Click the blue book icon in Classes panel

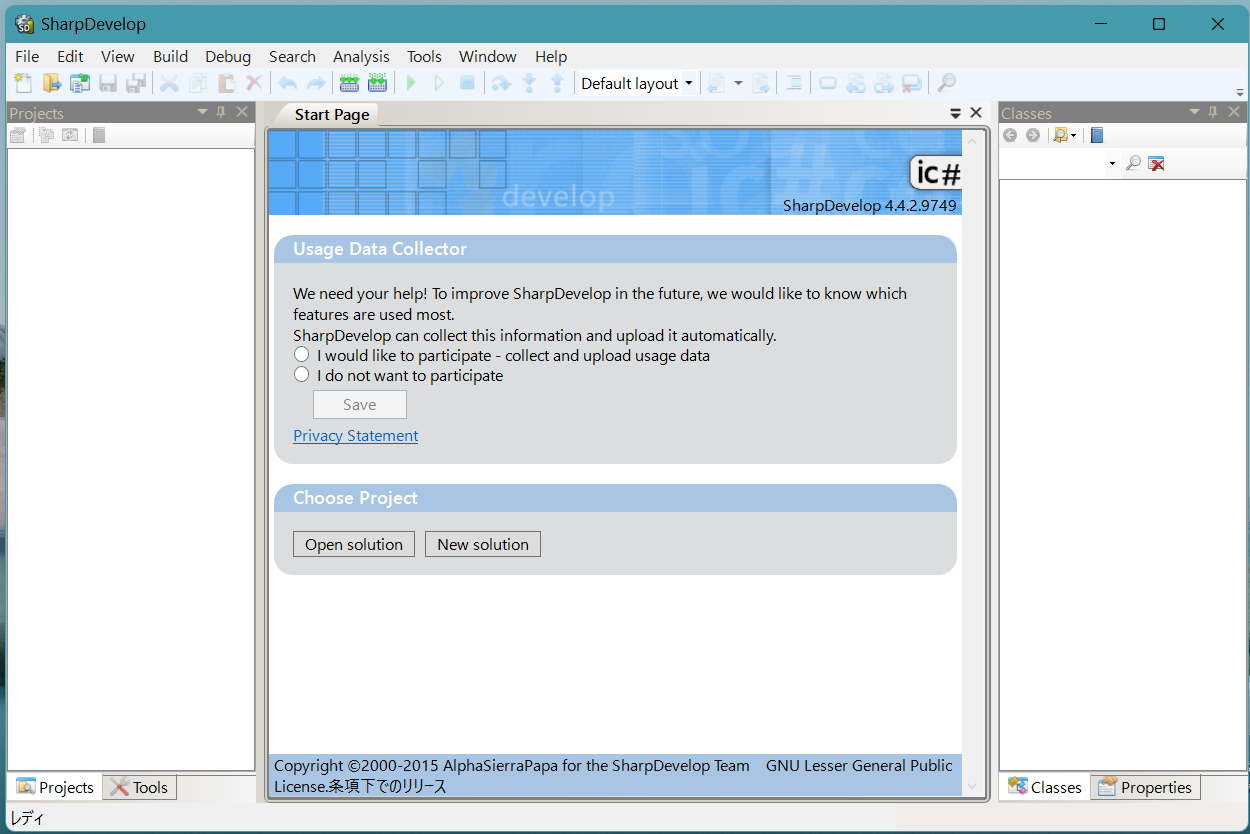(1097, 135)
